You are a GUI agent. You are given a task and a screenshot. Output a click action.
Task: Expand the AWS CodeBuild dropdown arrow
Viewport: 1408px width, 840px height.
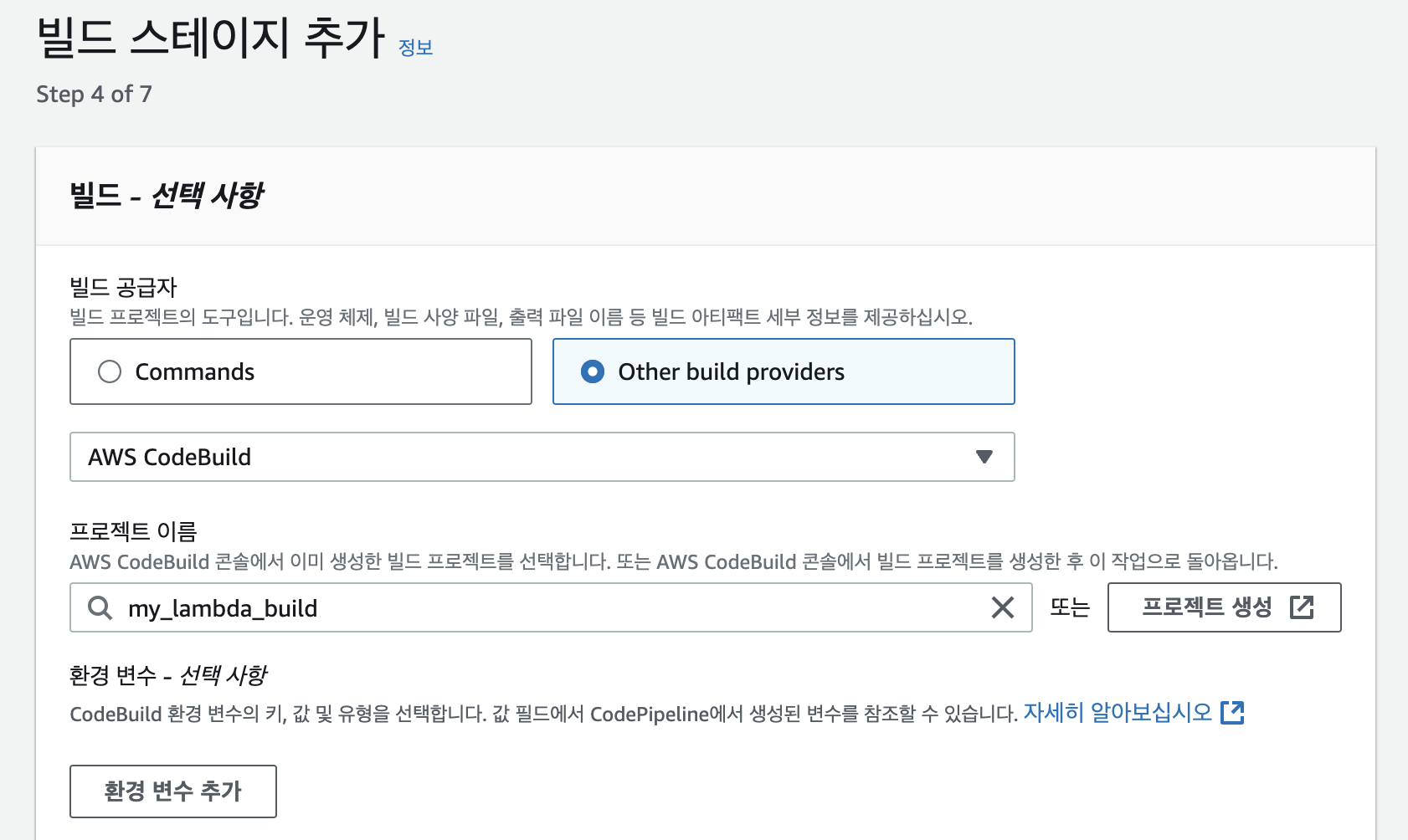pos(984,457)
